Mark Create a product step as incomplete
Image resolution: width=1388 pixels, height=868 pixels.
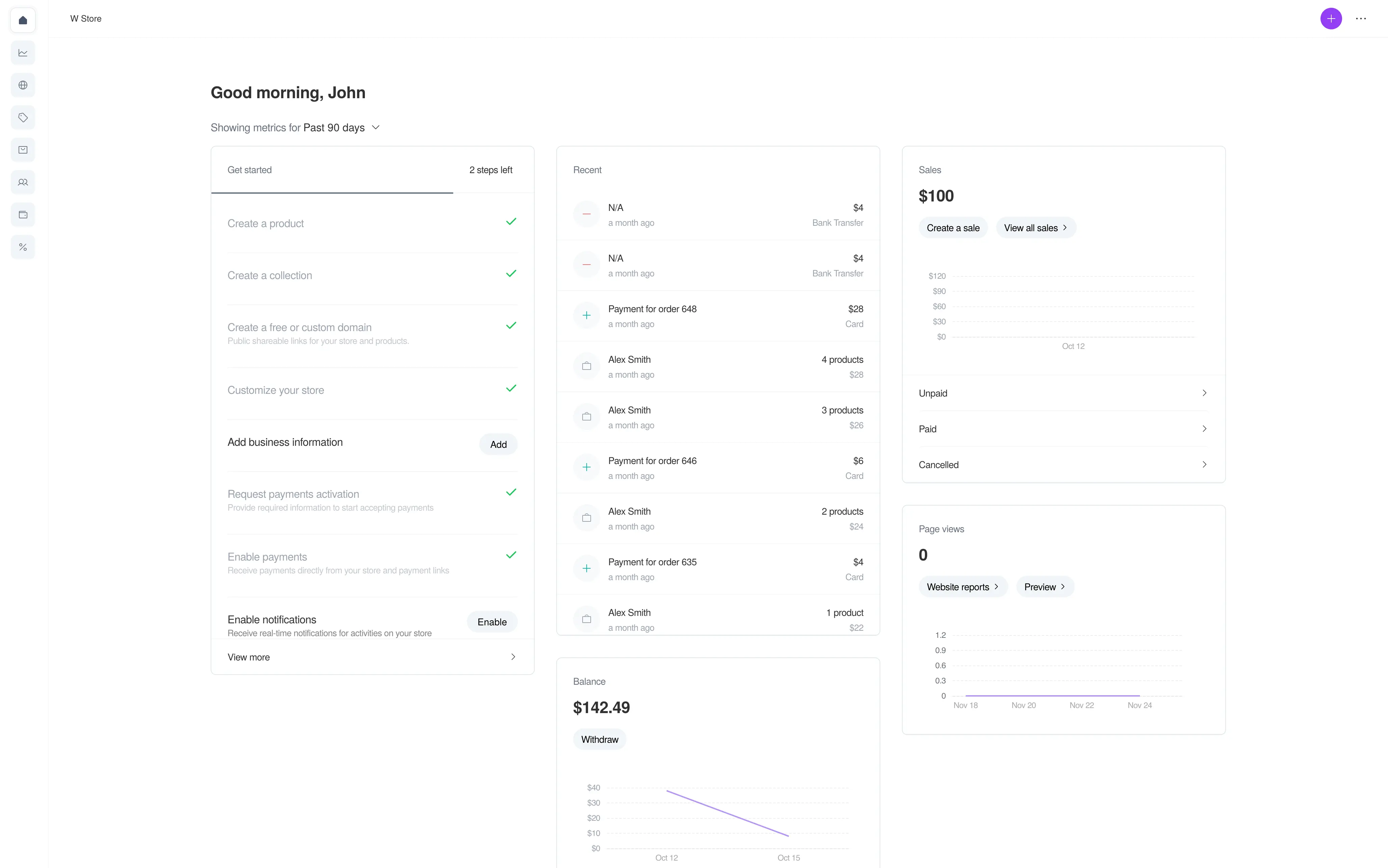click(511, 222)
